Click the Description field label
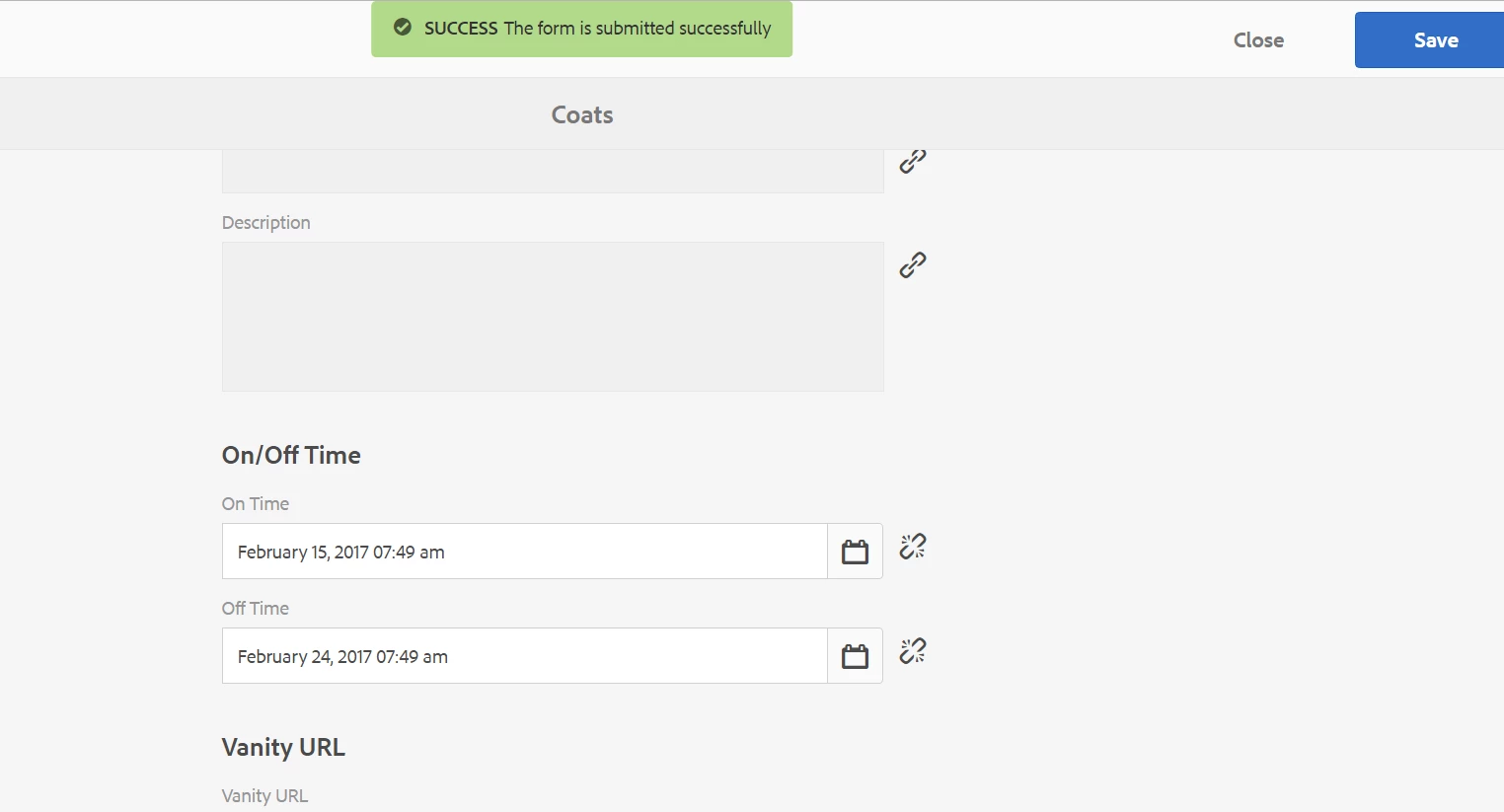This screenshot has width=1504, height=812. point(266,223)
